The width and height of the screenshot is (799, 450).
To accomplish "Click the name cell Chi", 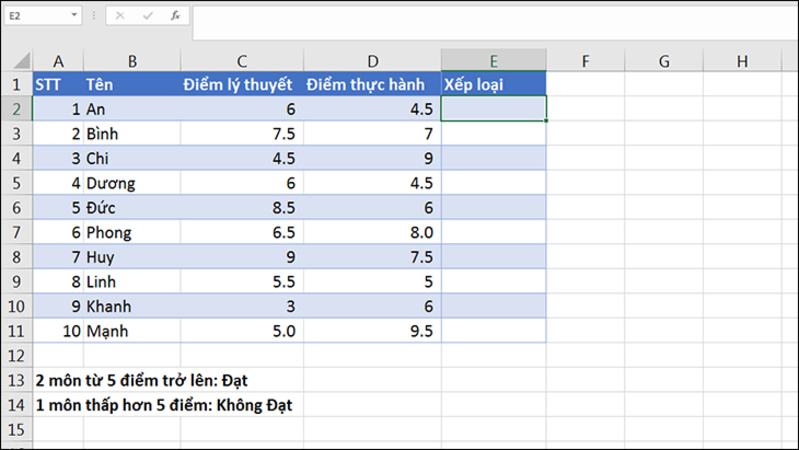I will [132, 158].
